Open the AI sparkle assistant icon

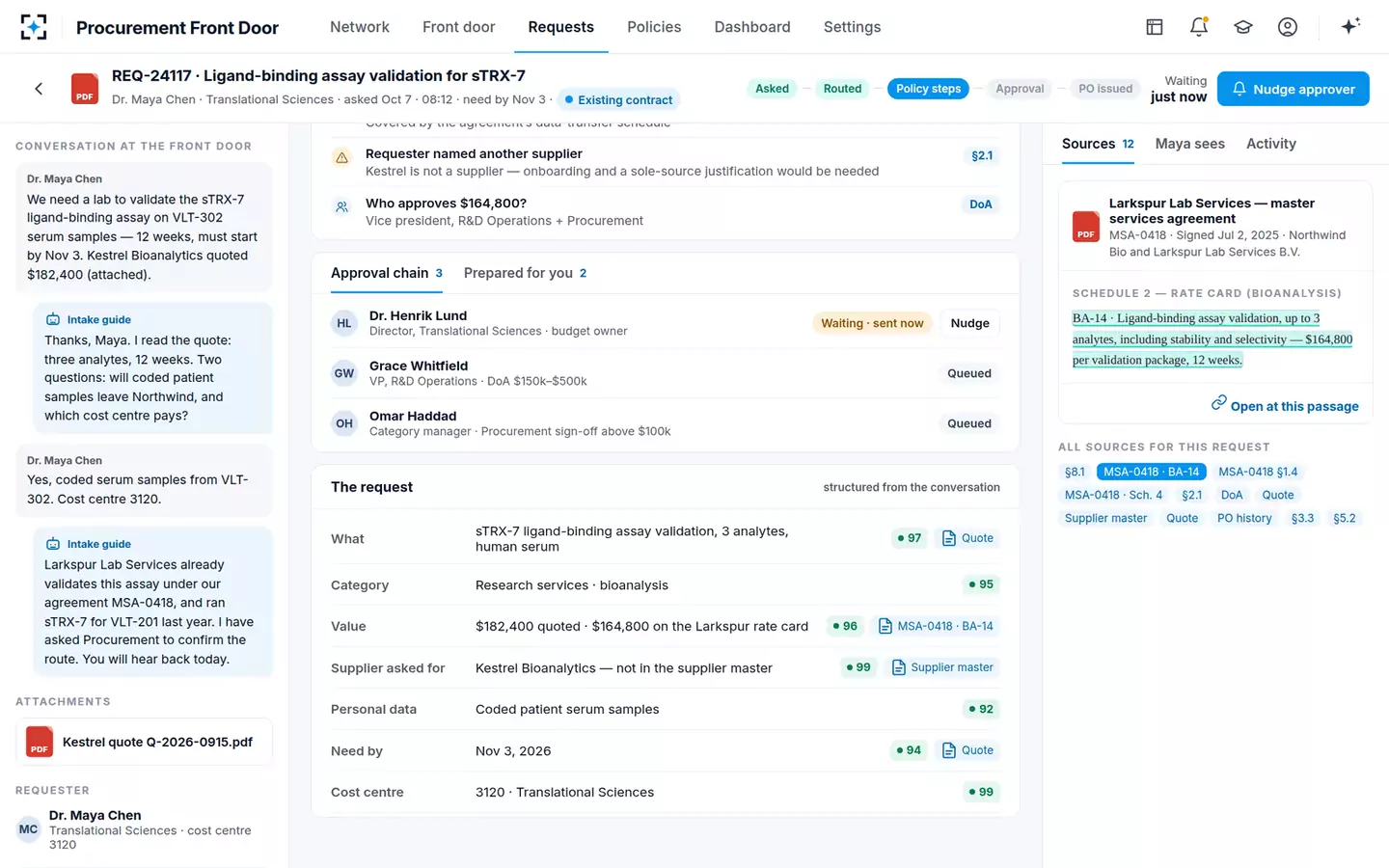tap(1350, 26)
